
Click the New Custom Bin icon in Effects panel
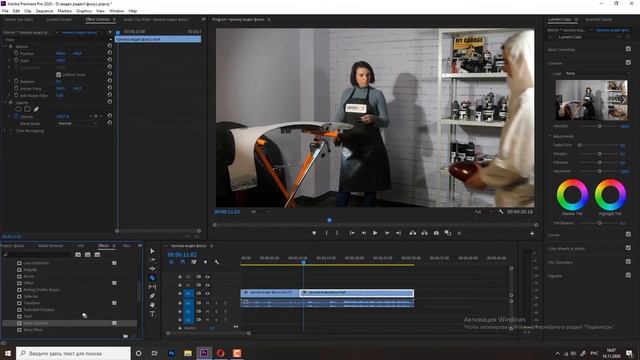pos(125,336)
